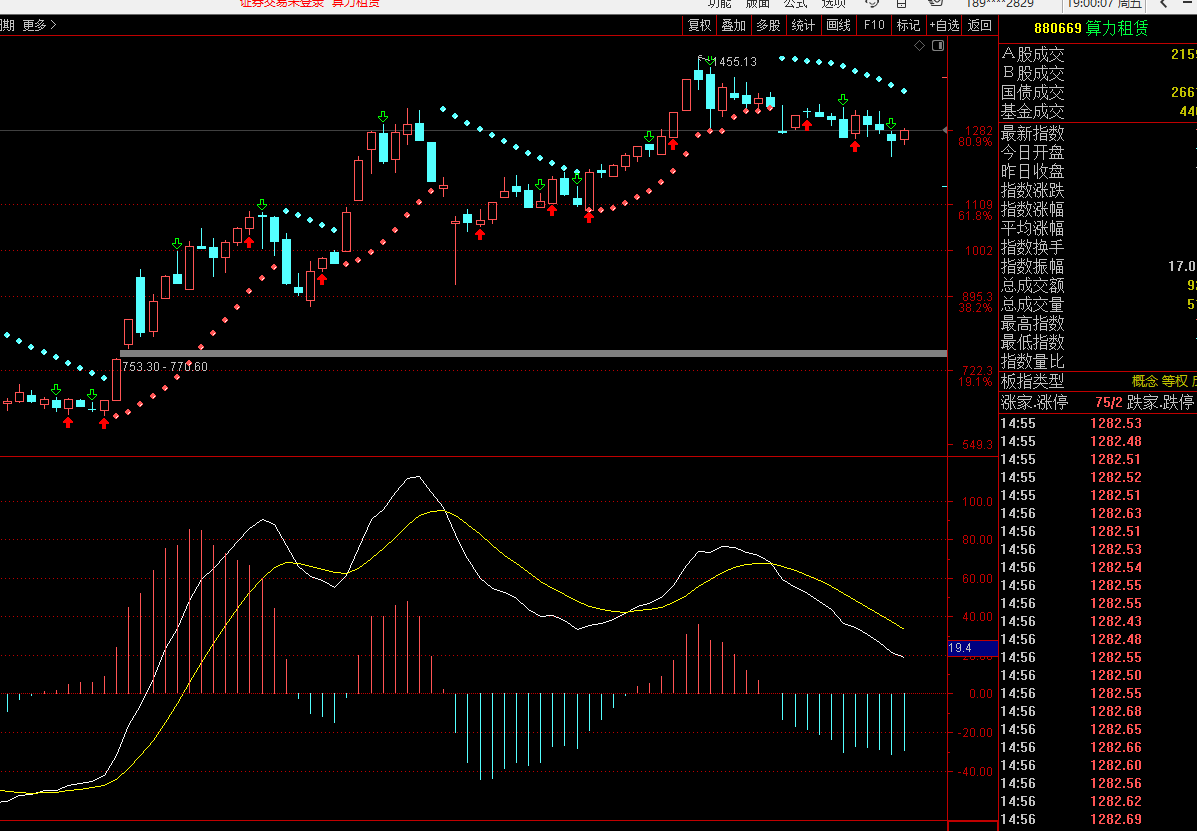Click the 最低指数 label
The height and width of the screenshot is (831, 1197).
pyautogui.click(x=1032, y=343)
